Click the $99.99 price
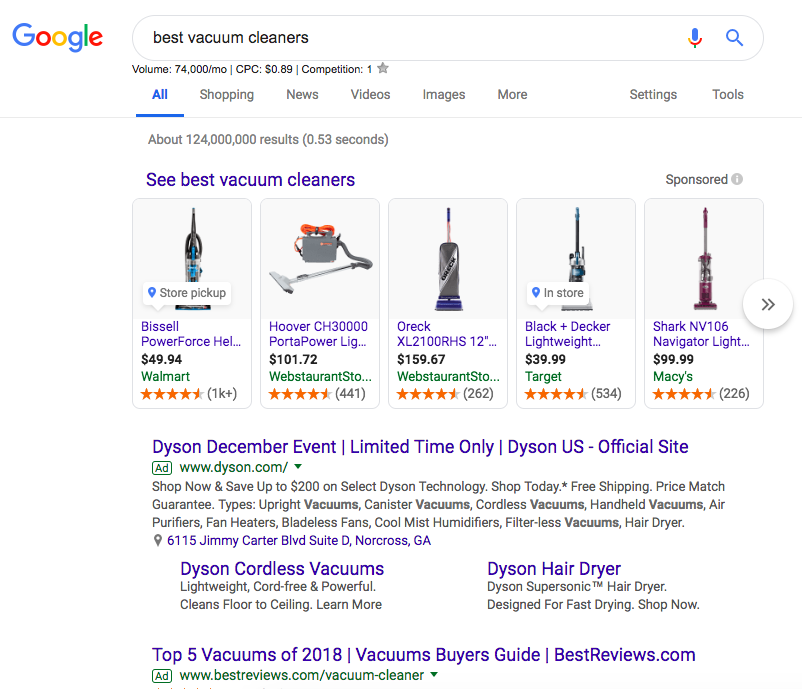The image size is (802, 689). coord(673,360)
